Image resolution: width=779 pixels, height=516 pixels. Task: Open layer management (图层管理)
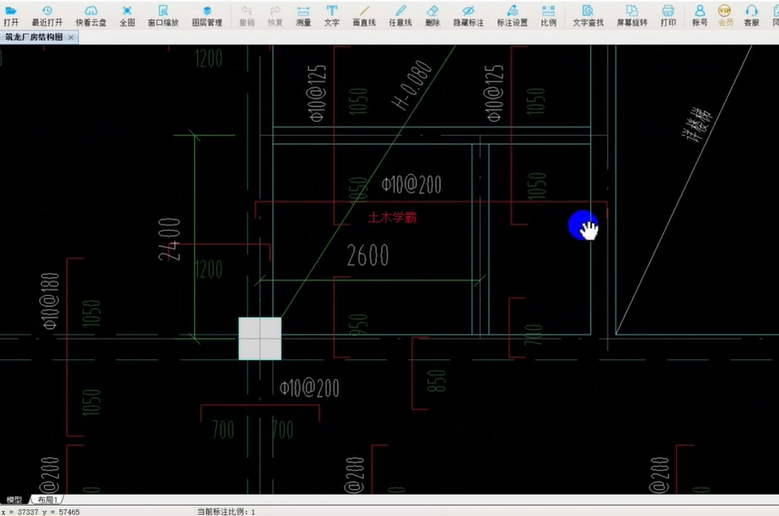(x=207, y=14)
